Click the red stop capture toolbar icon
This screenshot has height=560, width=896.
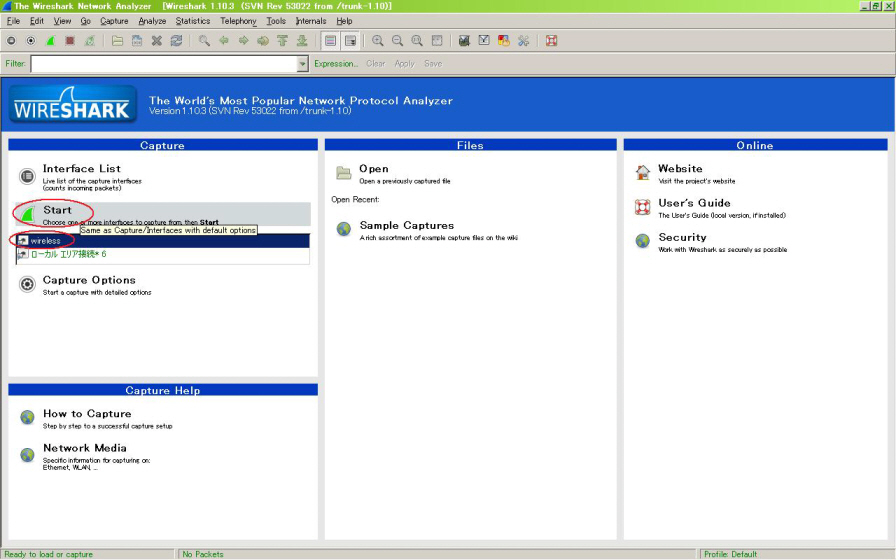(70, 41)
